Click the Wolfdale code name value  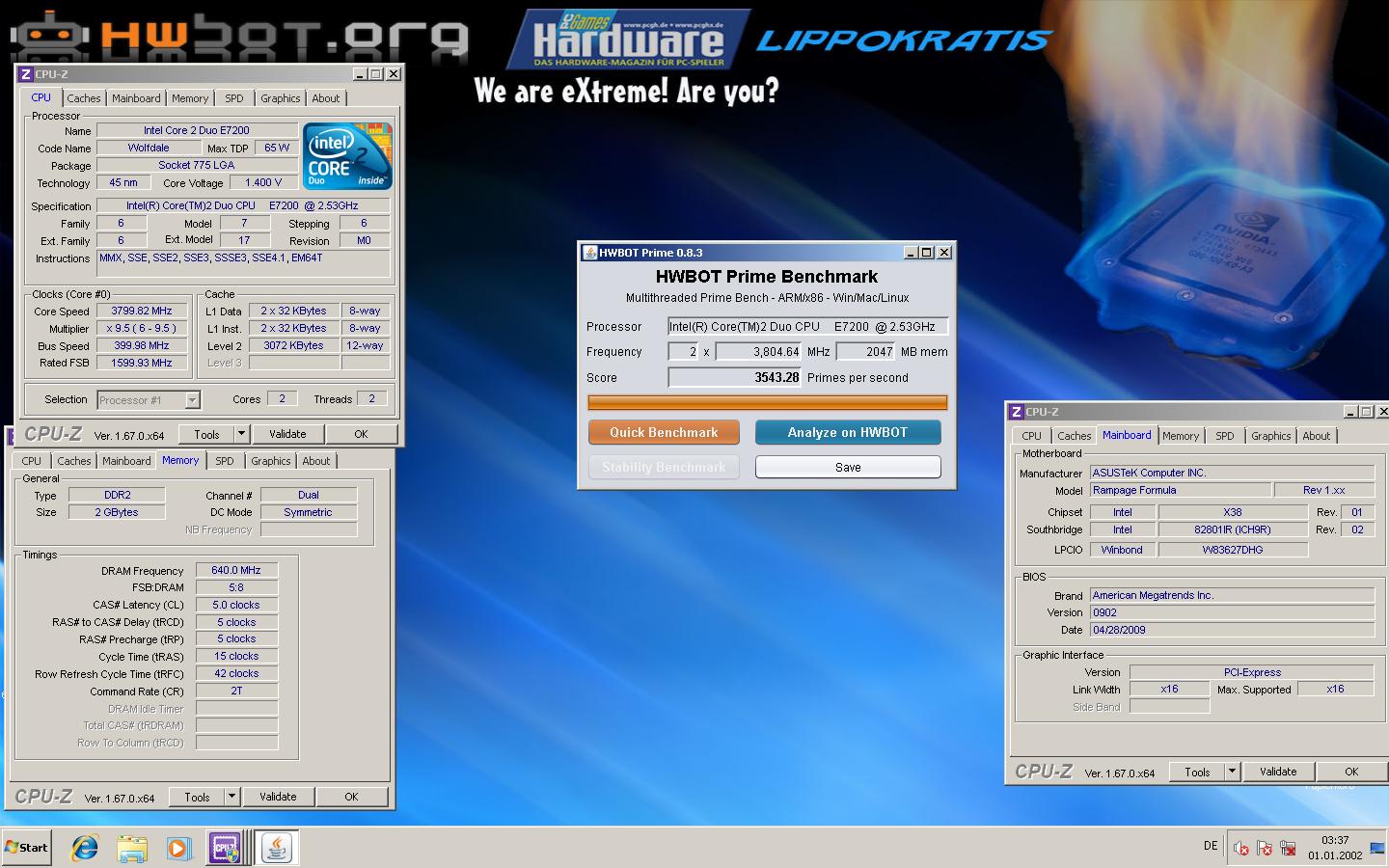[149, 148]
